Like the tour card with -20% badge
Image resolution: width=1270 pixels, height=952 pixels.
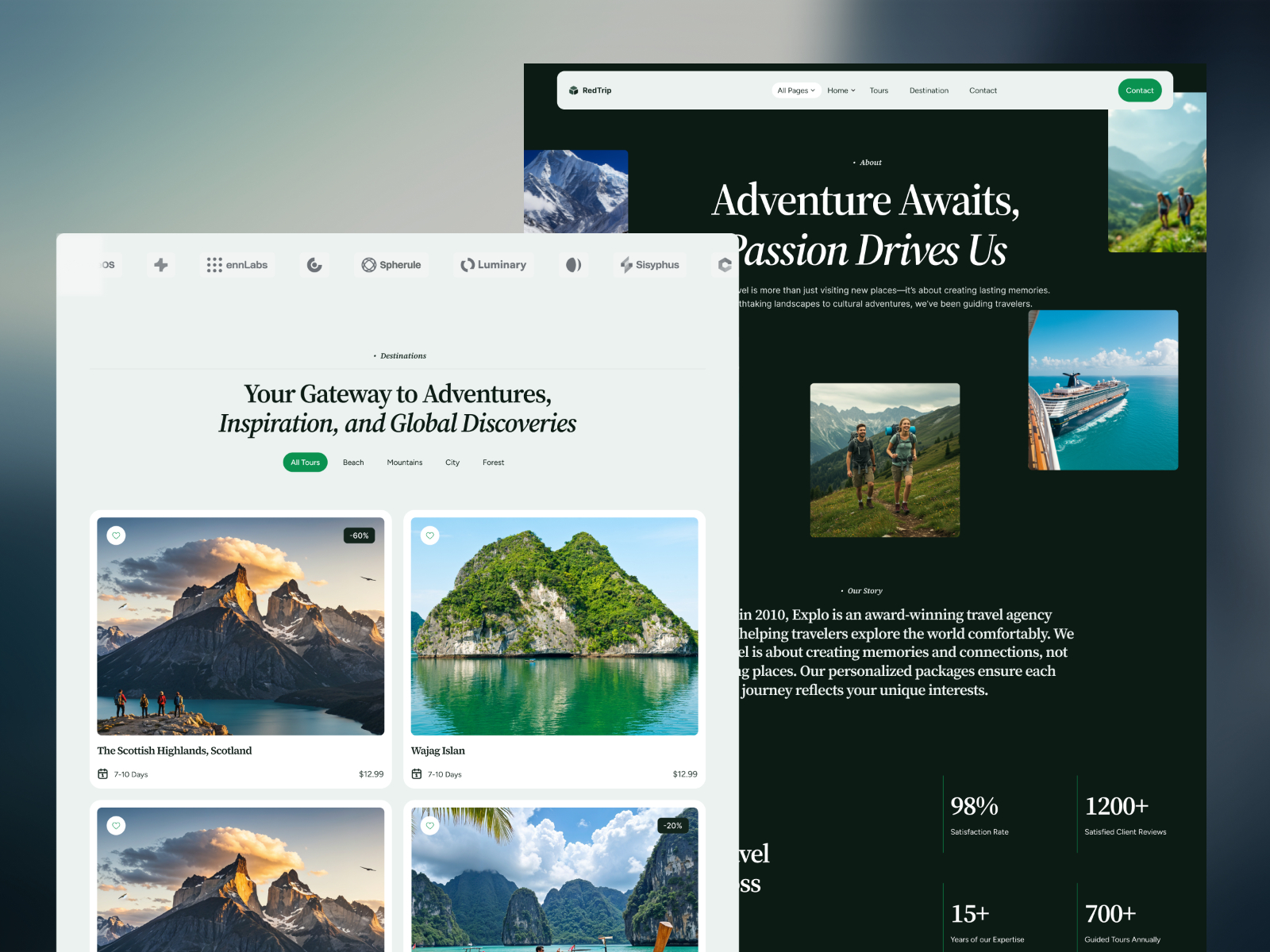430,826
